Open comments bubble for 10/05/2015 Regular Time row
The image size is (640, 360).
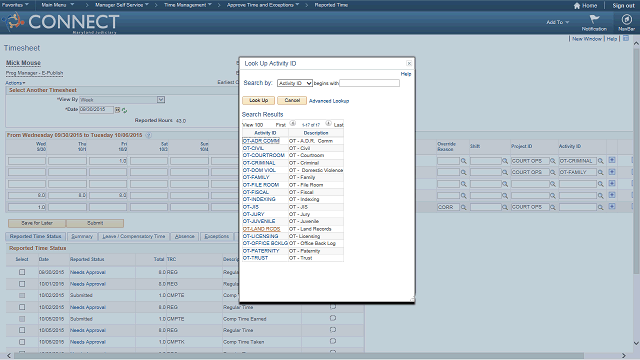click(x=333, y=329)
